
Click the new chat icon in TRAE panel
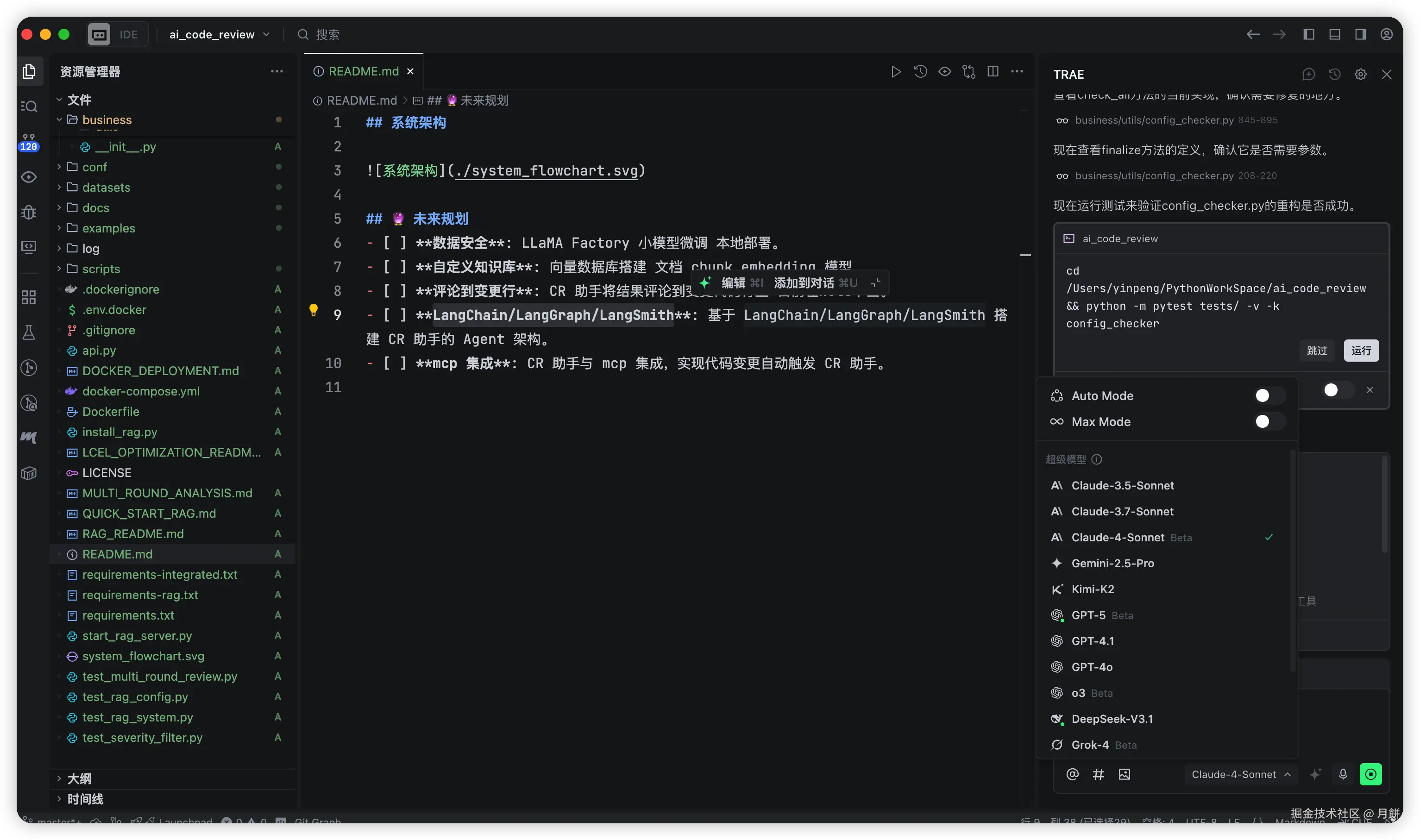click(x=1308, y=75)
